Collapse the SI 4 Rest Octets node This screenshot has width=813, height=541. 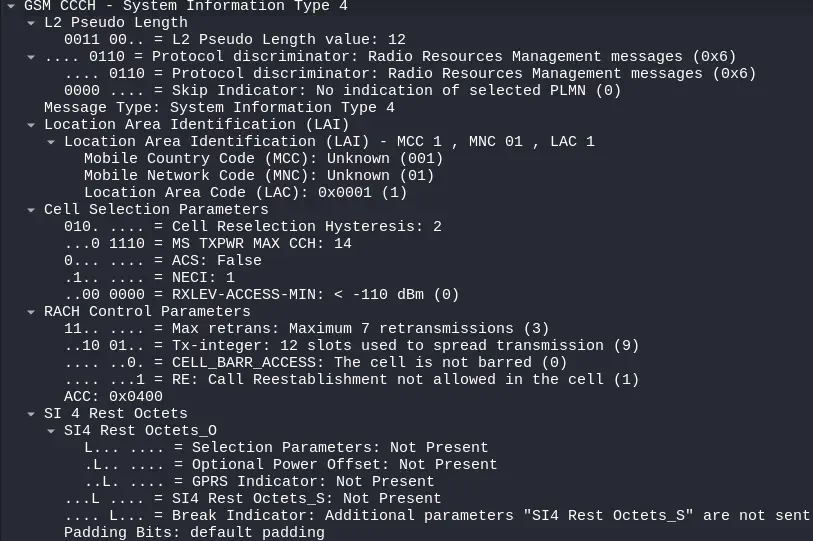click(30, 413)
